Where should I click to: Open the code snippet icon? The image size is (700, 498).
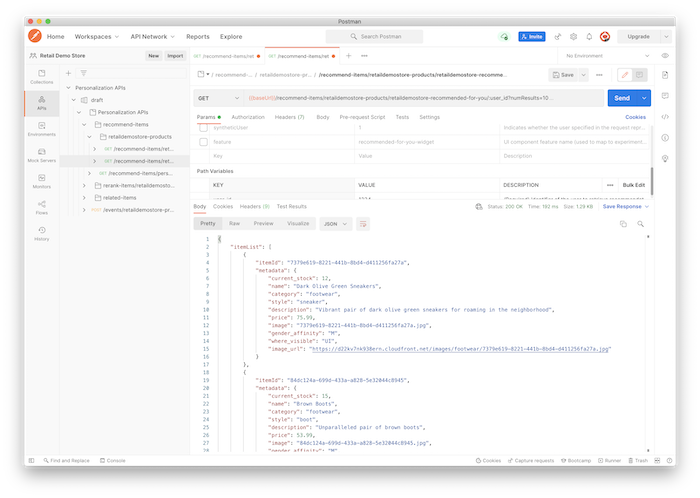point(665,117)
